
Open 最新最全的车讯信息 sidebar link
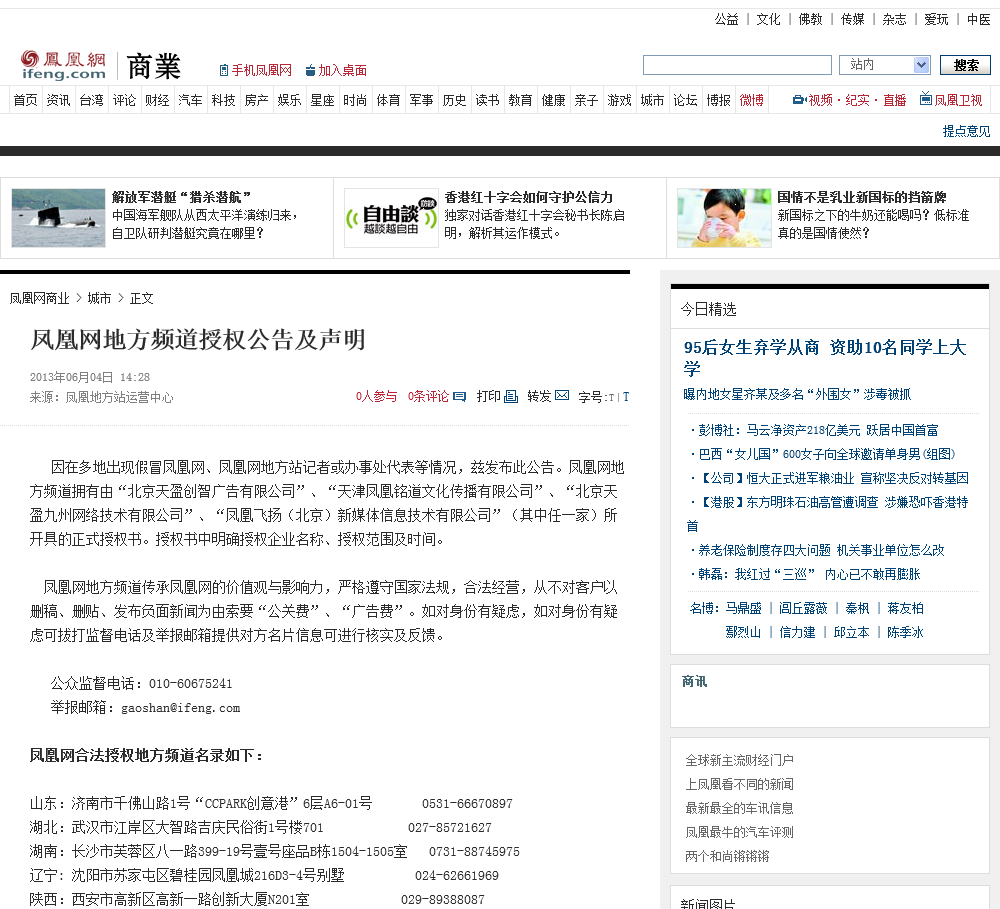click(x=739, y=808)
